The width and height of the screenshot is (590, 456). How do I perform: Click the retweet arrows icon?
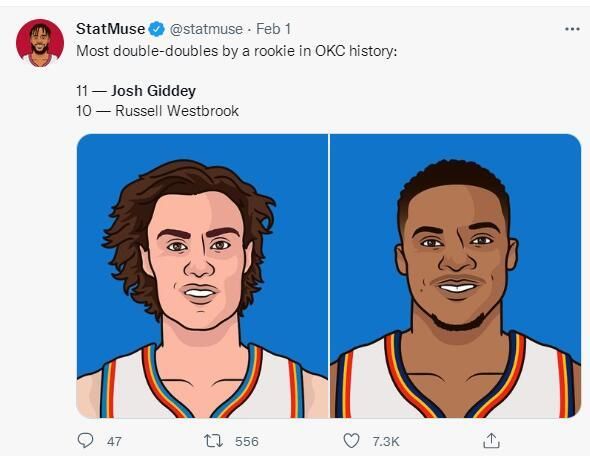(x=213, y=441)
